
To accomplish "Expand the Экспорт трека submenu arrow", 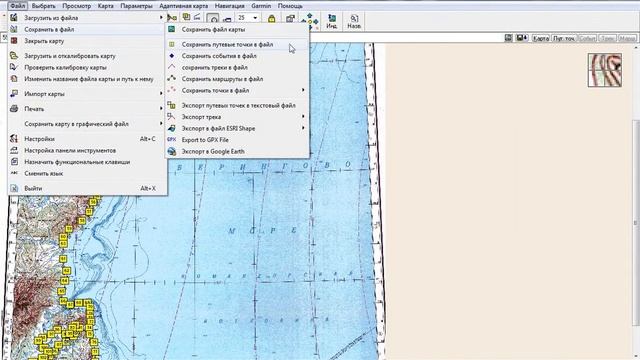I will tap(303, 116).
